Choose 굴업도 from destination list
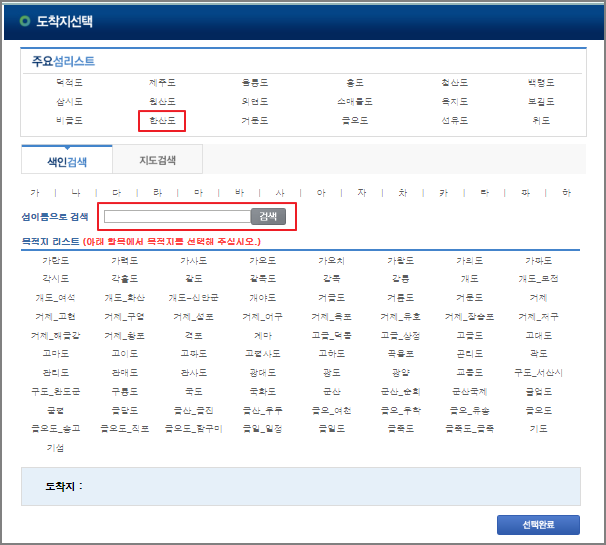Viewport: 606px width, 545px height. point(538,392)
